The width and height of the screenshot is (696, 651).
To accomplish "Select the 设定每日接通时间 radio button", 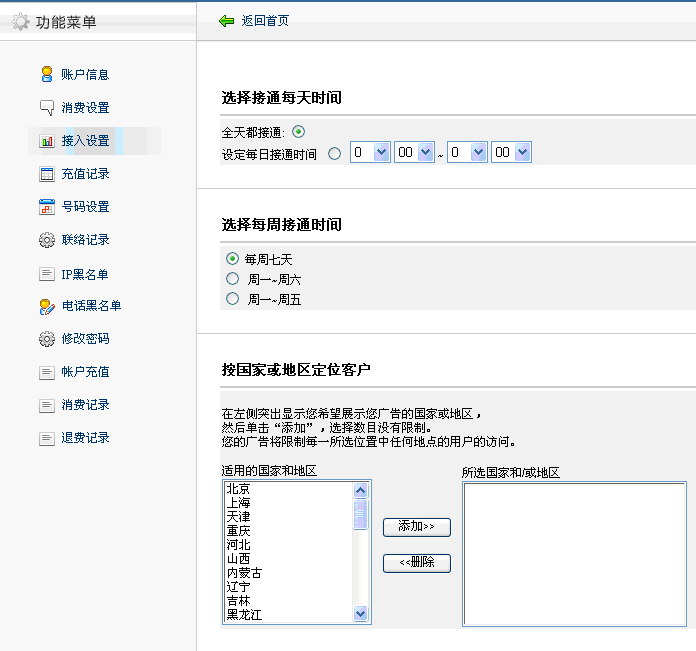I will tap(334, 153).
